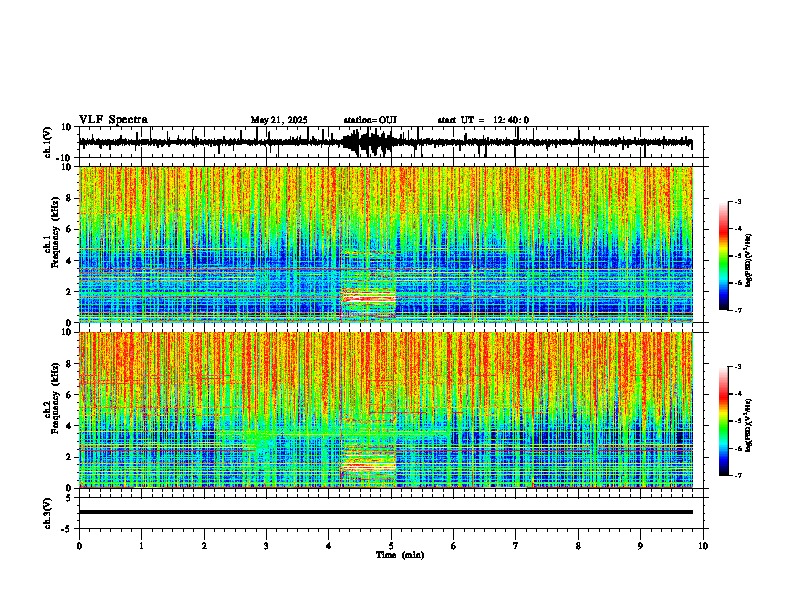Viewport: 792px width, 612px height.
Task: Click the ch.2 spectrogram color scale bar
Action: click(x=724, y=421)
